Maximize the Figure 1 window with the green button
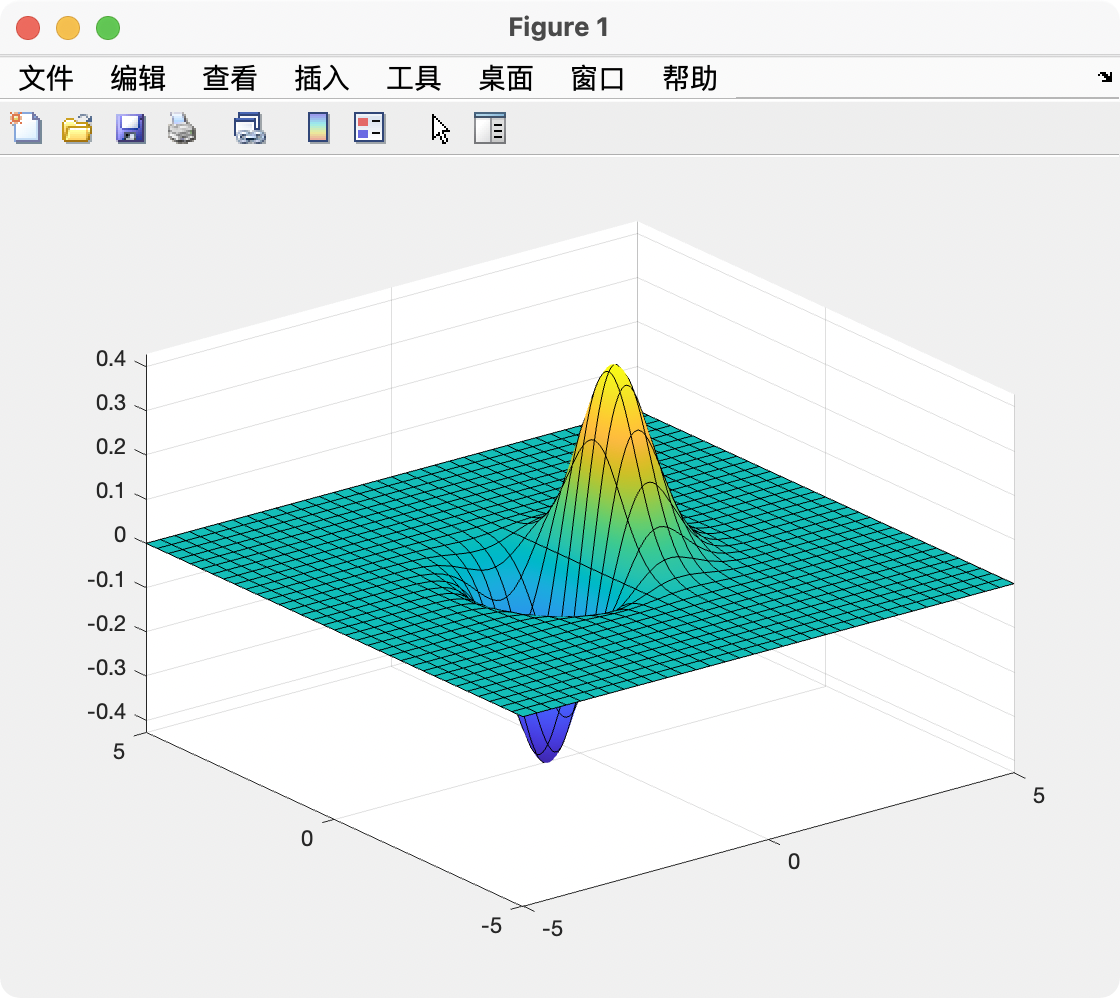The height and width of the screenshot is (998, 1120). tap(109, 28)
